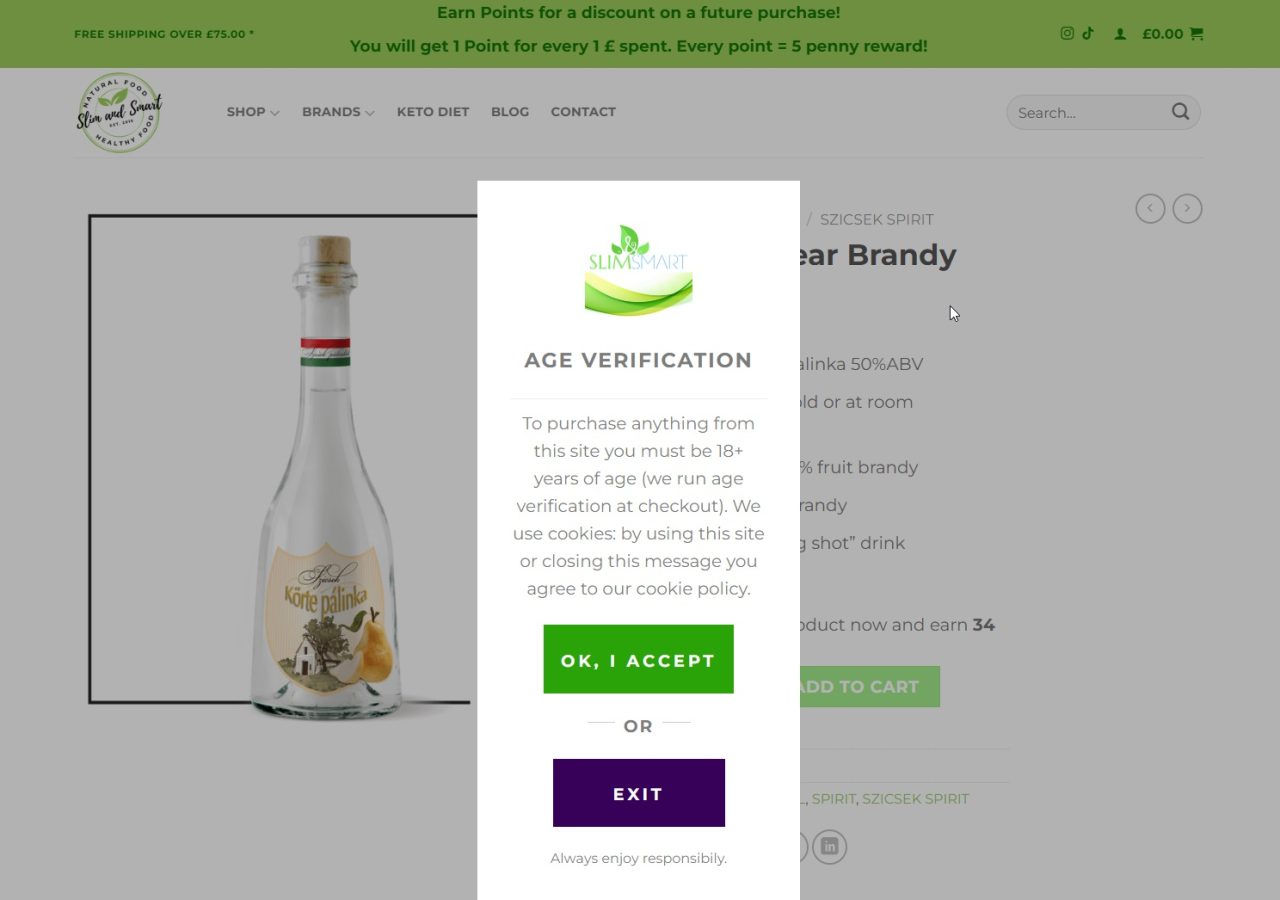Click the Szicsek Spirit category link

click(915, 799)
